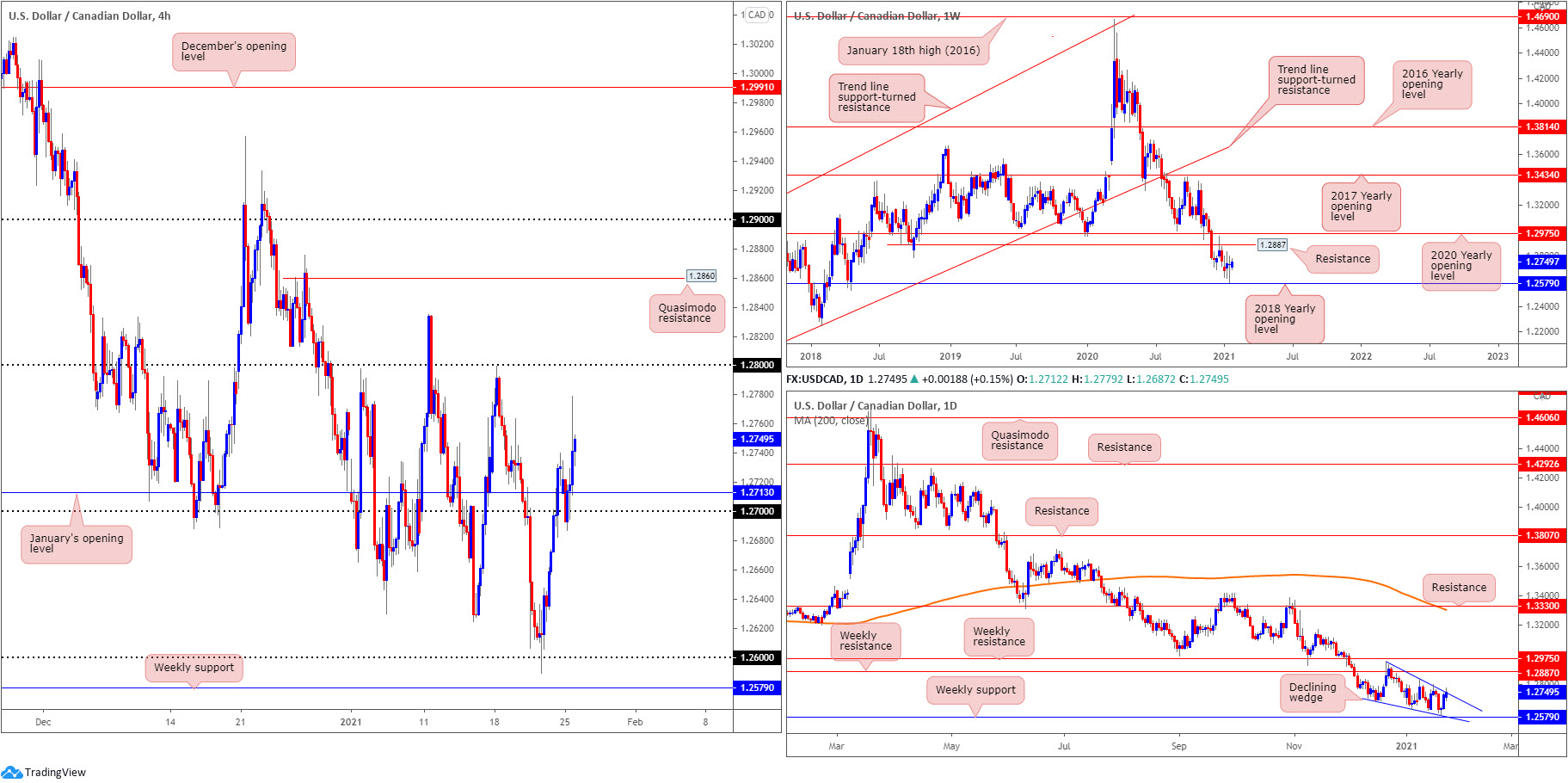The image size is (1568, 783).
Task: Click the red 1.33300 daily price label
Action: tap(1541, 606)
